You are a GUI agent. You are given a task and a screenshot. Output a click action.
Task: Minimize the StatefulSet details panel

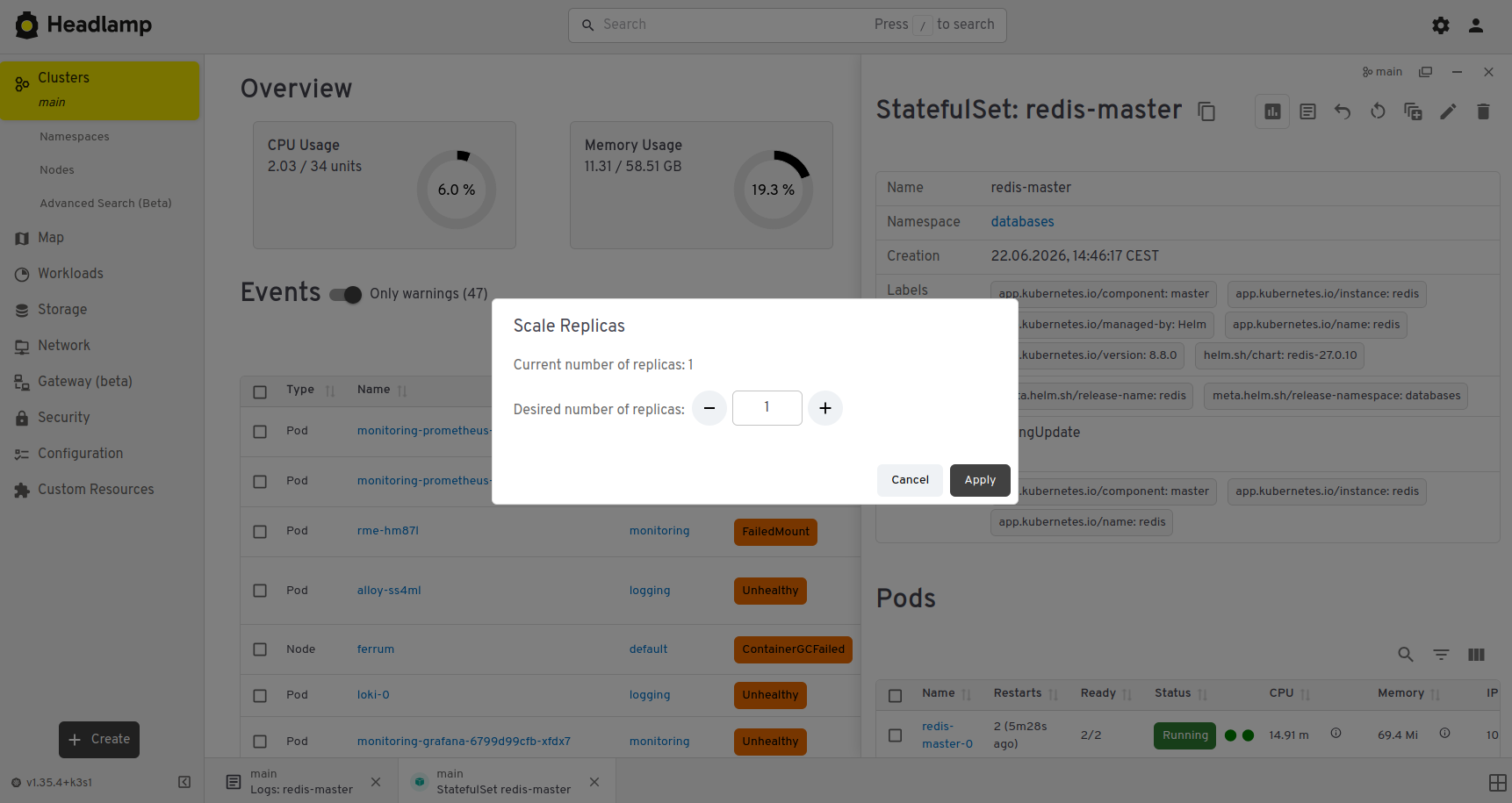(x=1457, y=72)
